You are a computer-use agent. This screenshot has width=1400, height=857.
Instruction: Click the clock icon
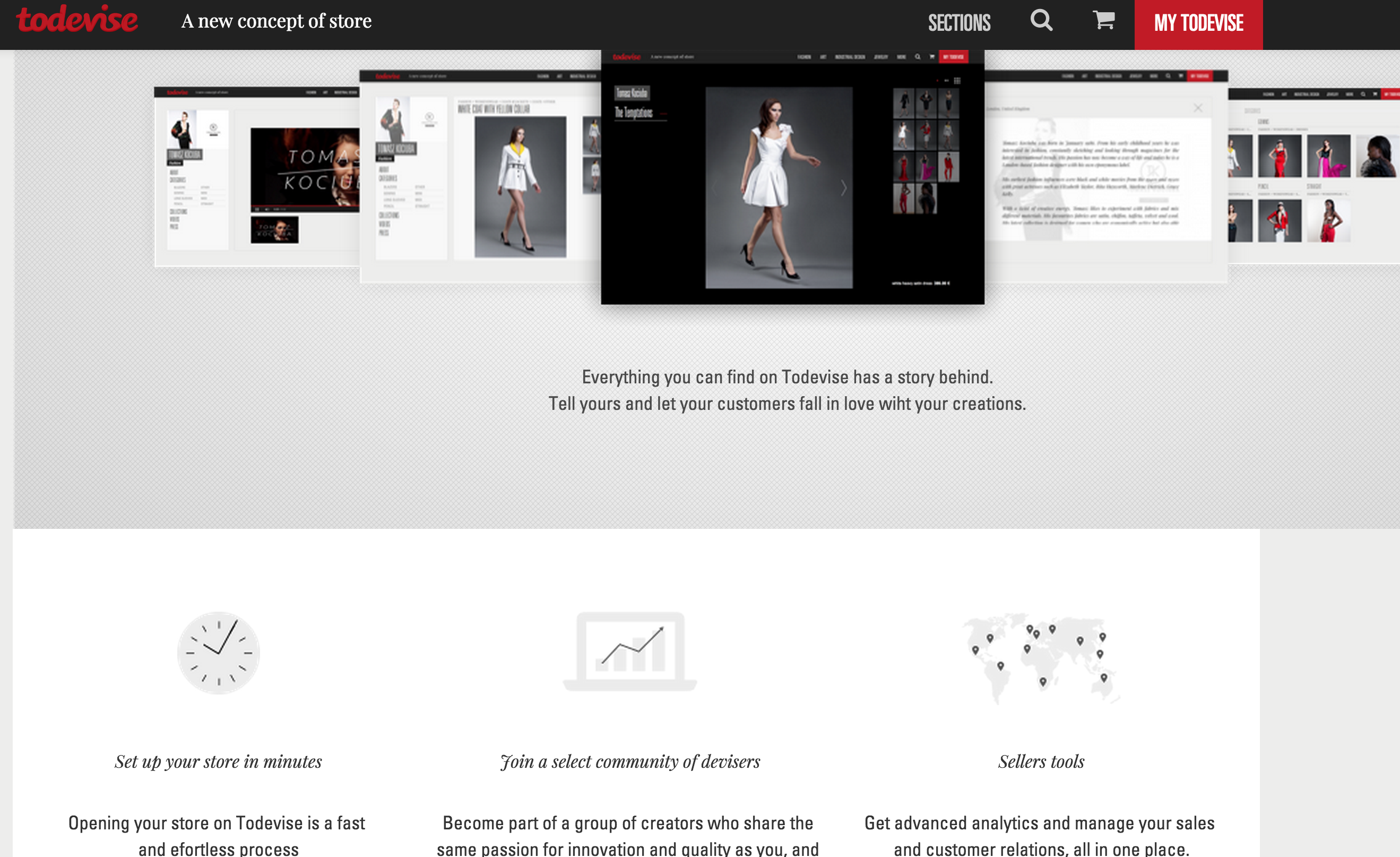[219, 653]
